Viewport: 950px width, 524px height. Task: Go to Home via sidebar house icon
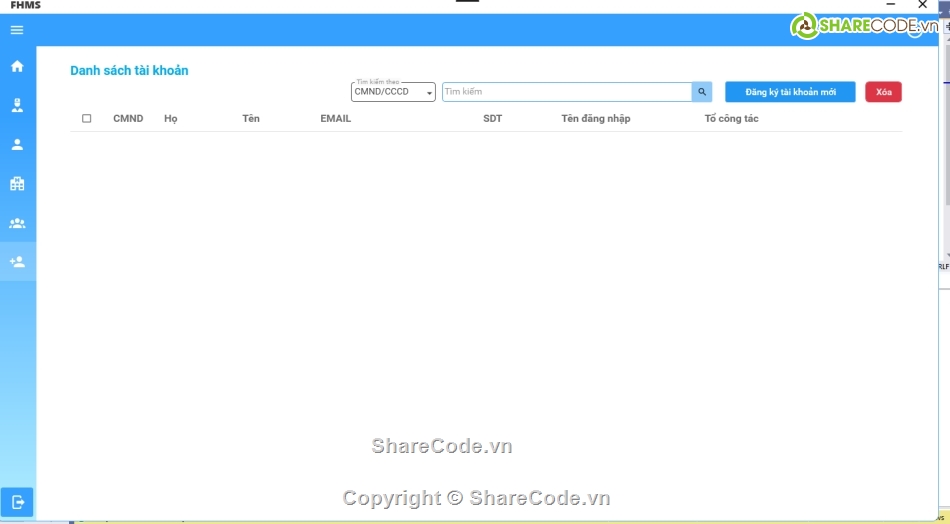17,67
